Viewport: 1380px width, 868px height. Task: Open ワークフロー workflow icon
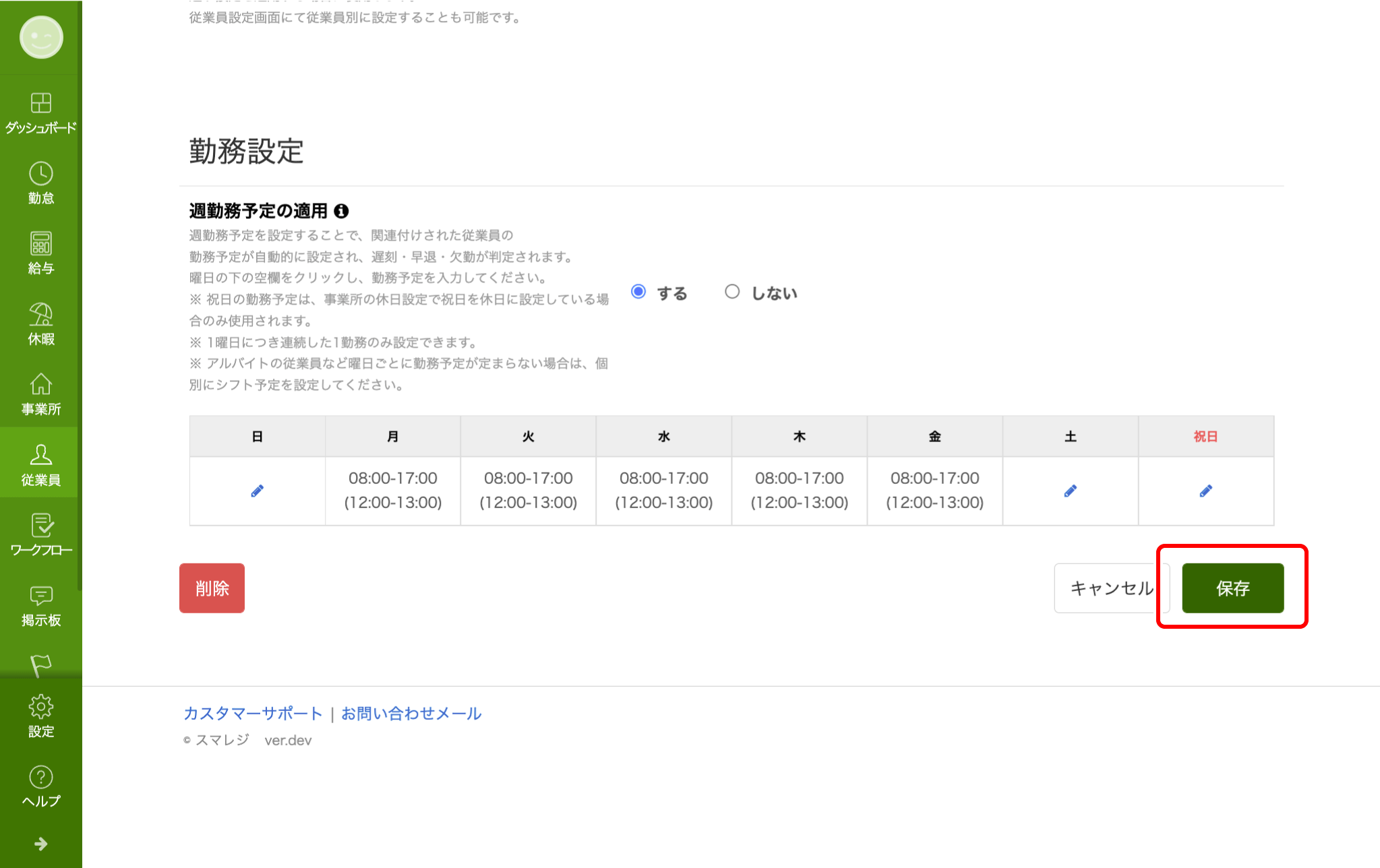pos(40,526)
